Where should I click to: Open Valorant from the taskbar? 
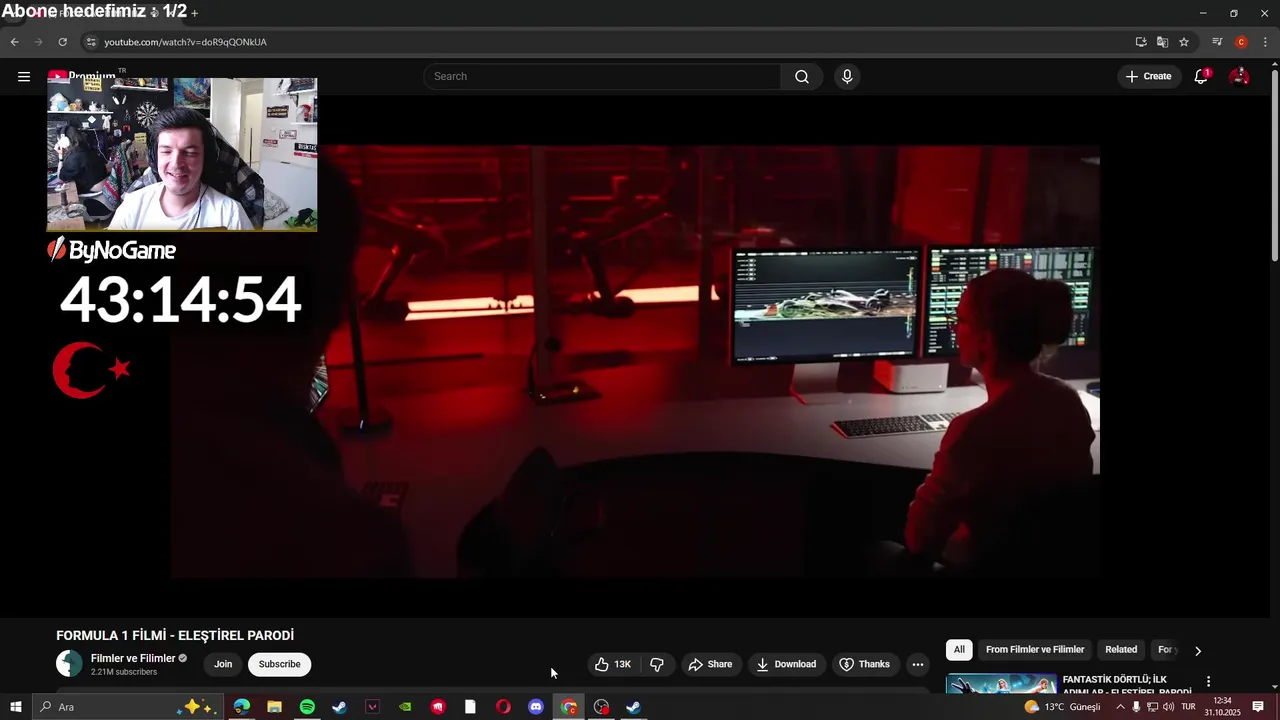click(x=372, y=707)
